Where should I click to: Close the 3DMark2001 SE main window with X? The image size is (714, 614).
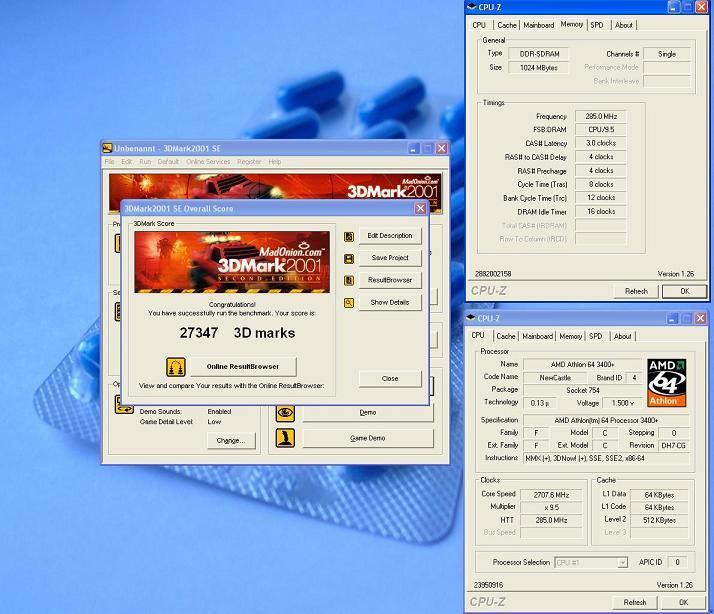(442, 148)
